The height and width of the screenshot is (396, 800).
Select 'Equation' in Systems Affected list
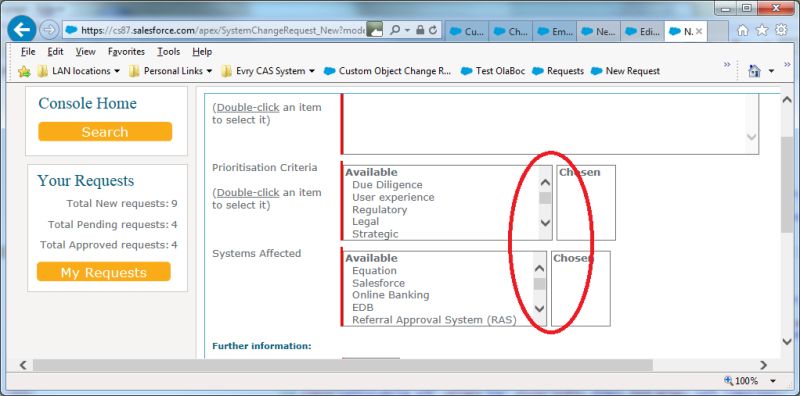click(374, 270)
